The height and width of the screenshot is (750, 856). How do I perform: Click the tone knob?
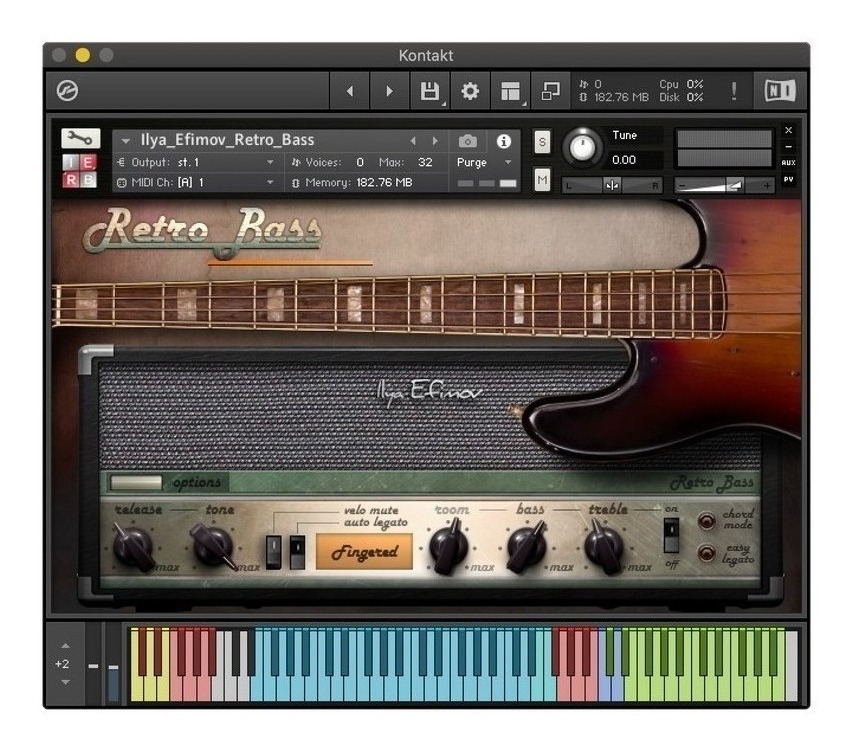(x=212, y=546)
